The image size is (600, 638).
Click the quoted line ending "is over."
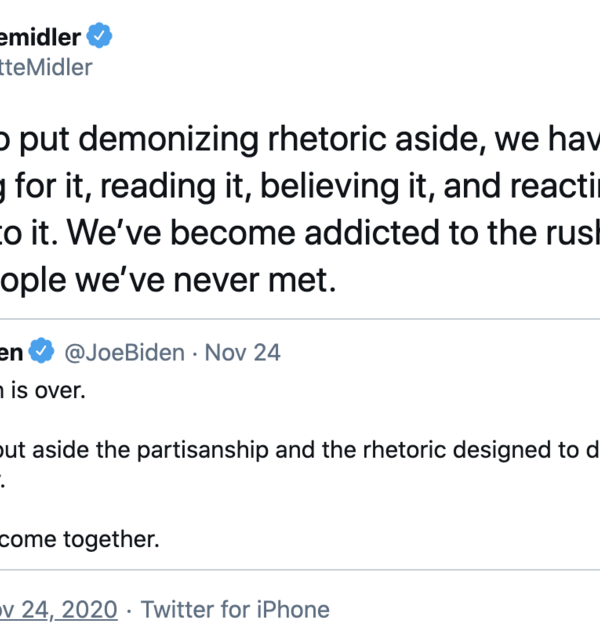(x=43, y=390)
